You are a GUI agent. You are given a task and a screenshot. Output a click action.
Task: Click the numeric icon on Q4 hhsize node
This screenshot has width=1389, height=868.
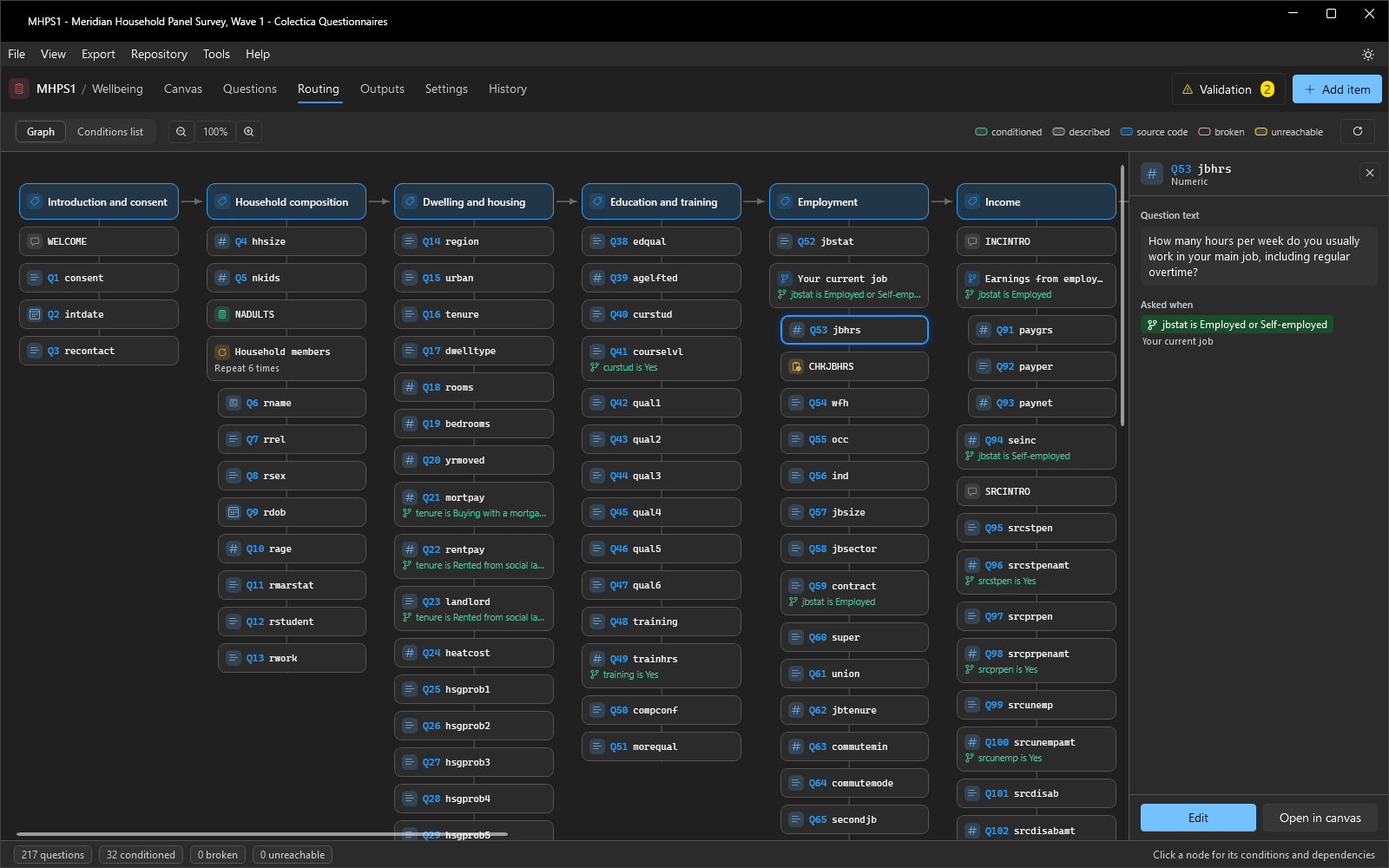click(x=222, y=241)
